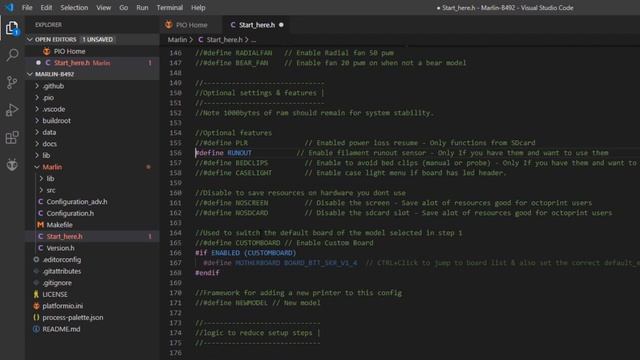Click the VS Code logo icon
The width and height of the screenshot is (640, 360).
(x=9, y=7)
